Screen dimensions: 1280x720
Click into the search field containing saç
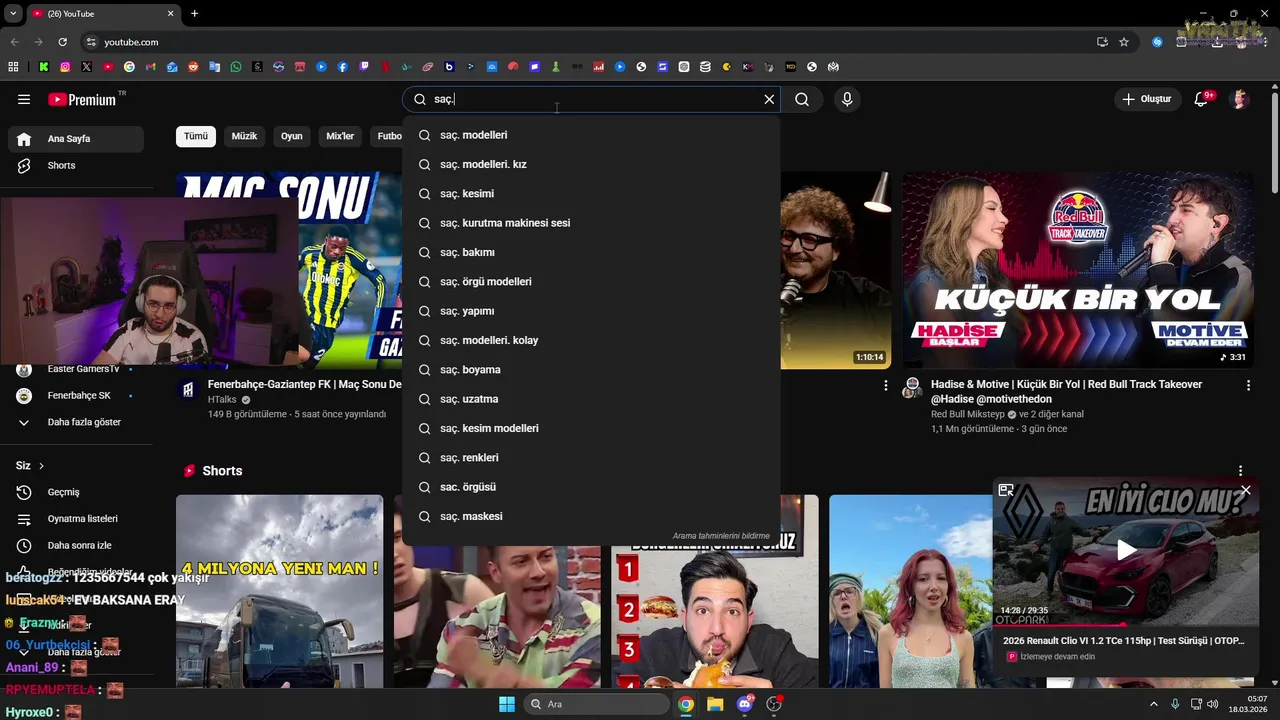[x=593, y=99]
